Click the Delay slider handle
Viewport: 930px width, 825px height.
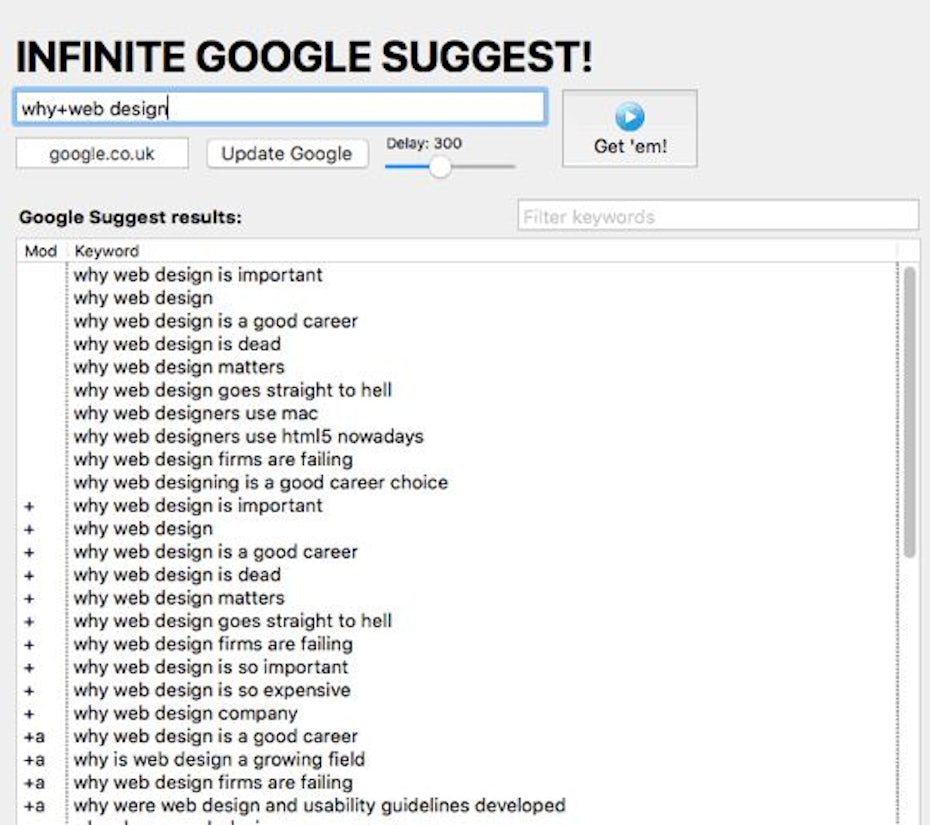tap(439, 167)
